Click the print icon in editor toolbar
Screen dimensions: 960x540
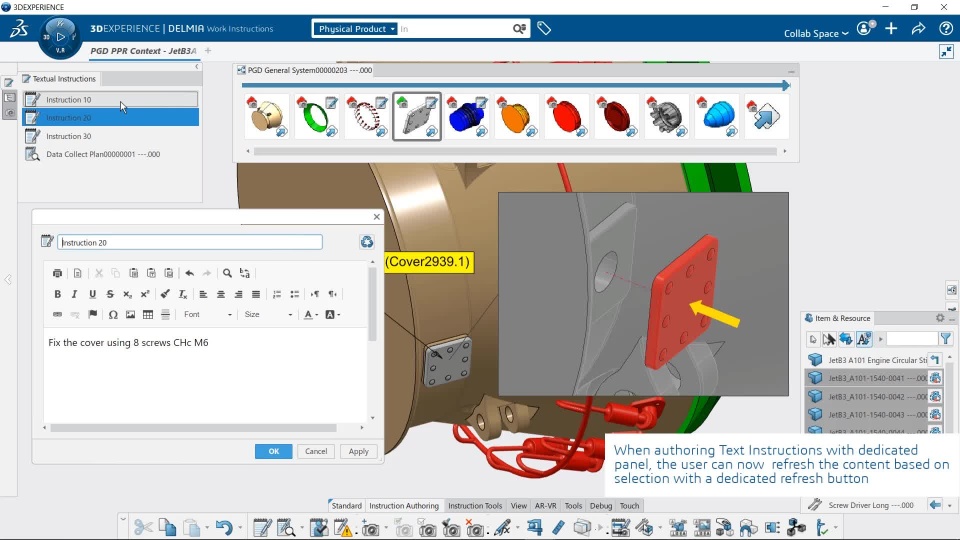pyautogui.click(x=58, y=273)
